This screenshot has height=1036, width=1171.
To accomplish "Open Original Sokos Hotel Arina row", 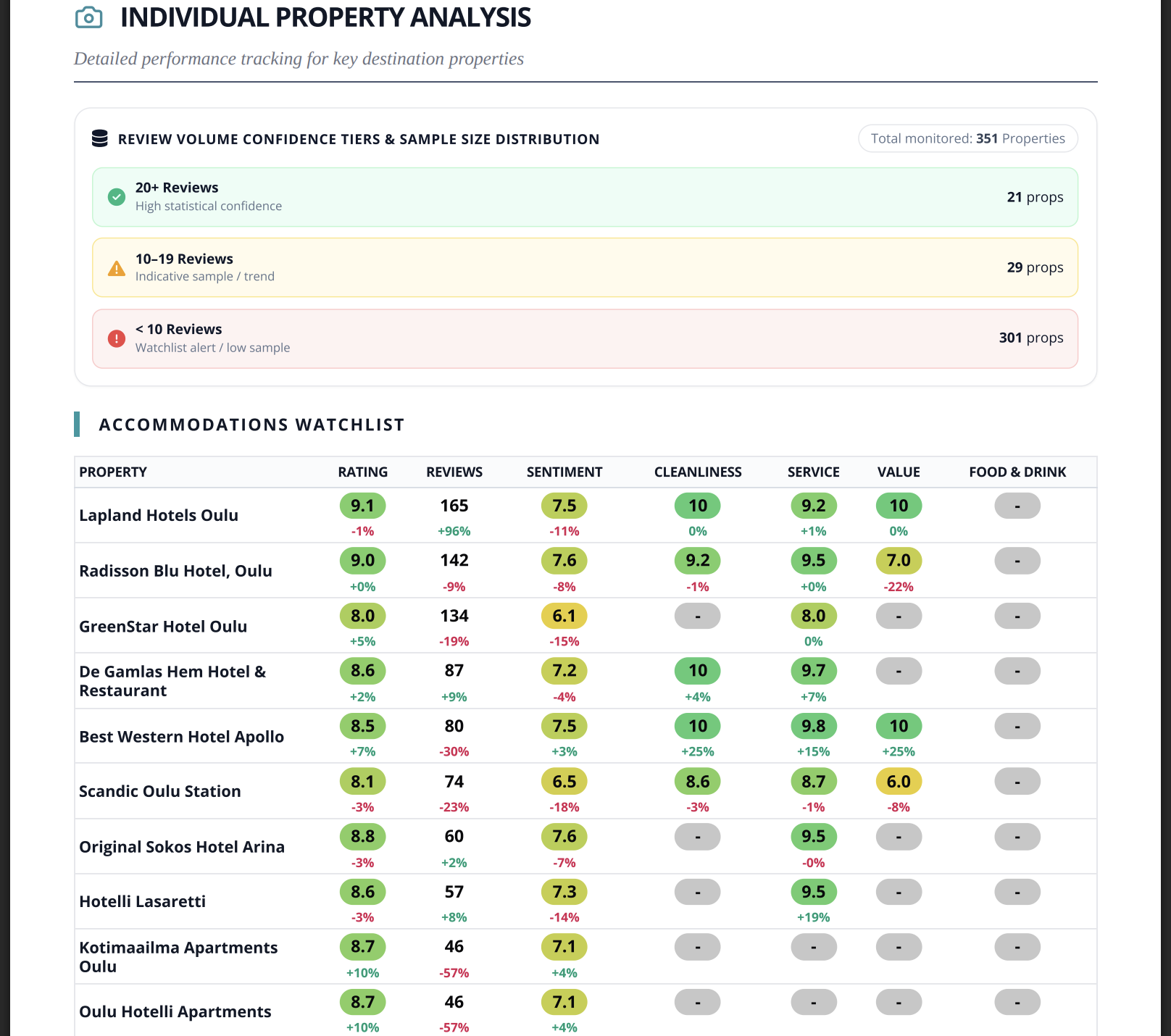I will click(585, 846).
